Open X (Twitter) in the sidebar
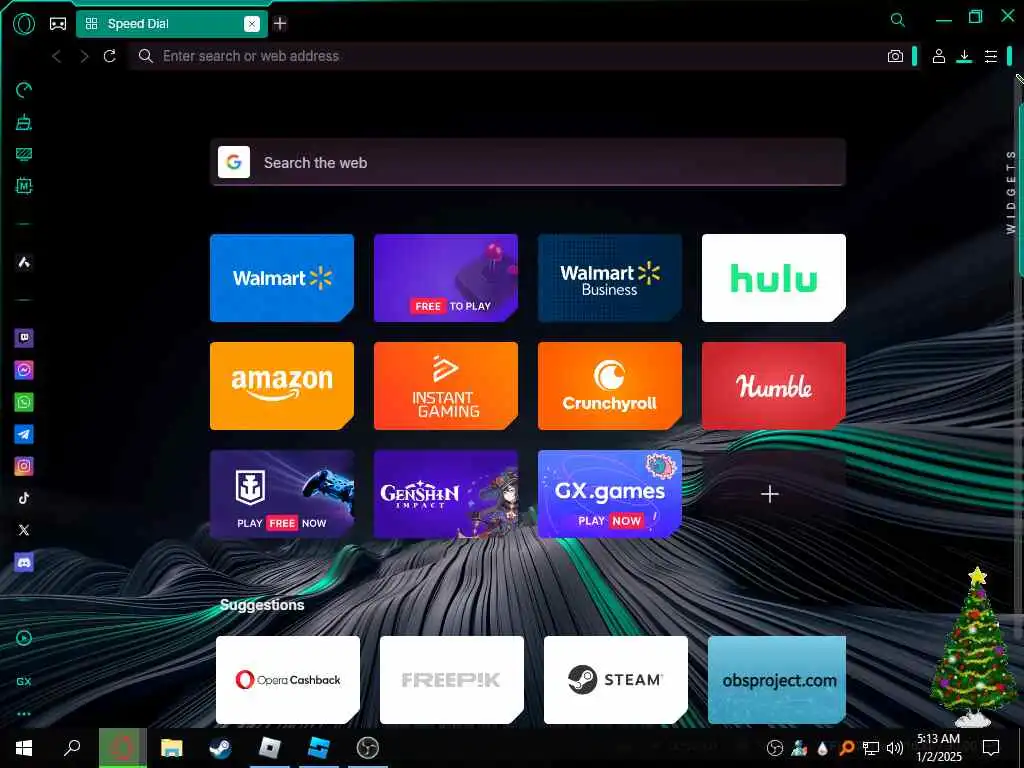The image size is (1024, 768). (x=24, y=530)
